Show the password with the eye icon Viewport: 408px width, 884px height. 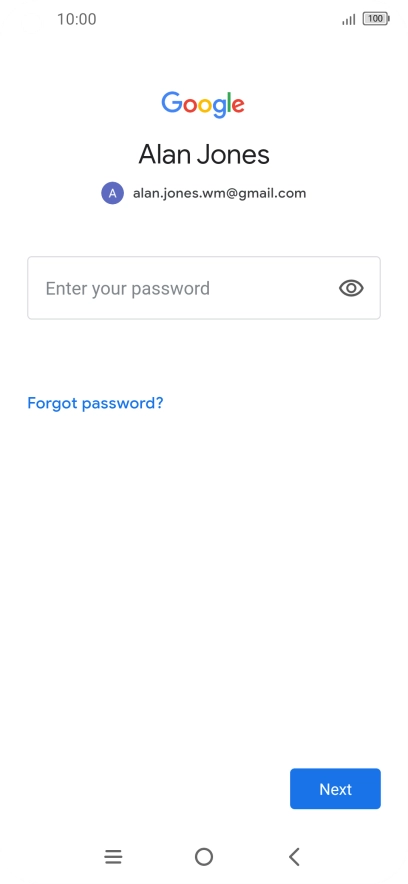351,288
